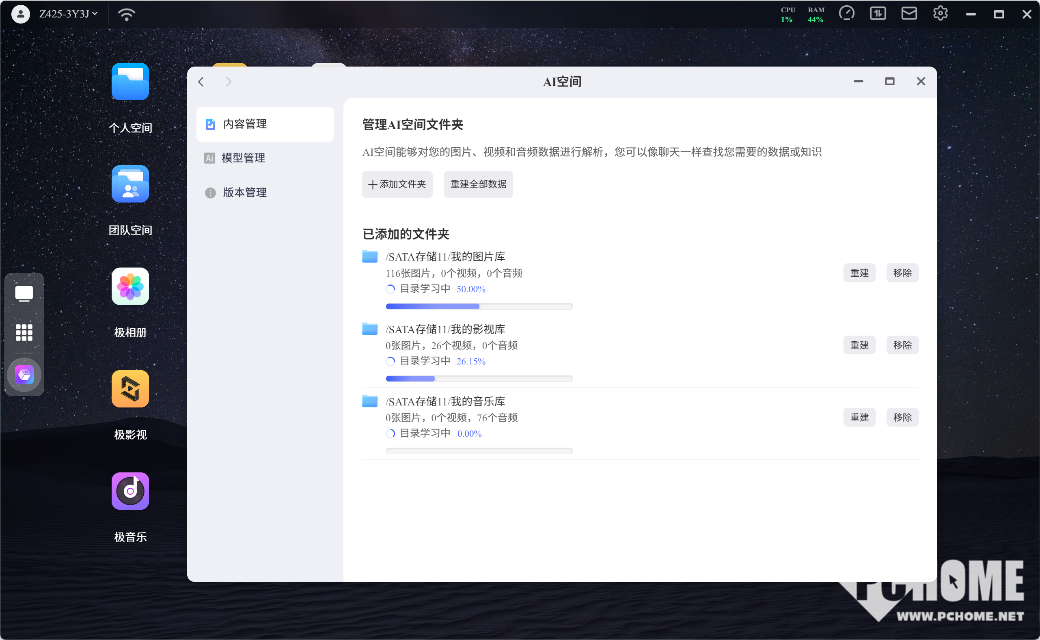
Task: Click the desktop monitor icon in dock
Action: (24, 294)
